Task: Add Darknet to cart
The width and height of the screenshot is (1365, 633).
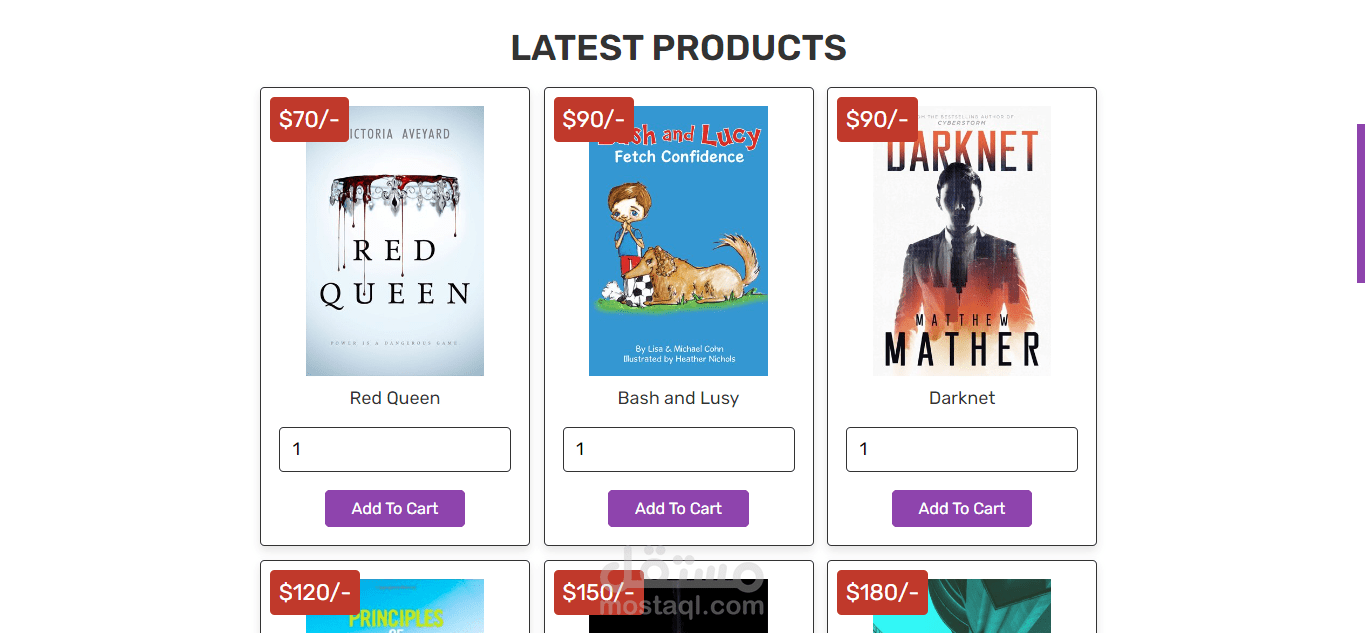Action: click(962, 508)
